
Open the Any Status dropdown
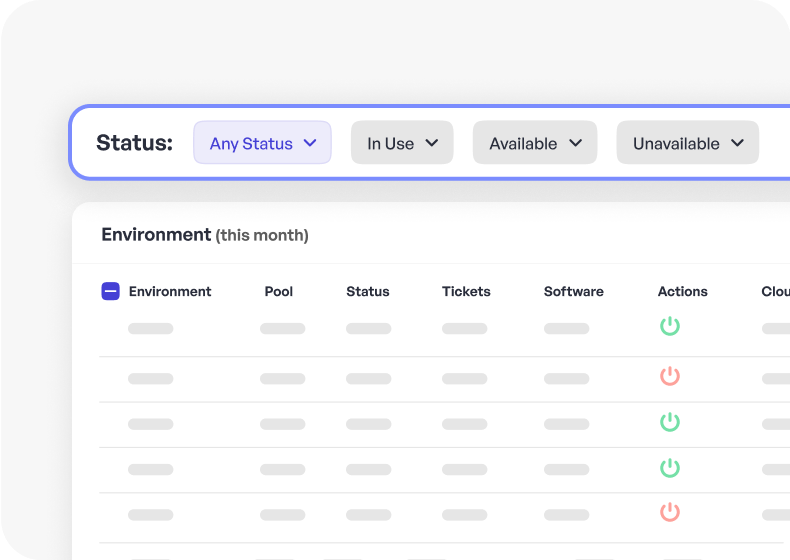click(262, 143)
